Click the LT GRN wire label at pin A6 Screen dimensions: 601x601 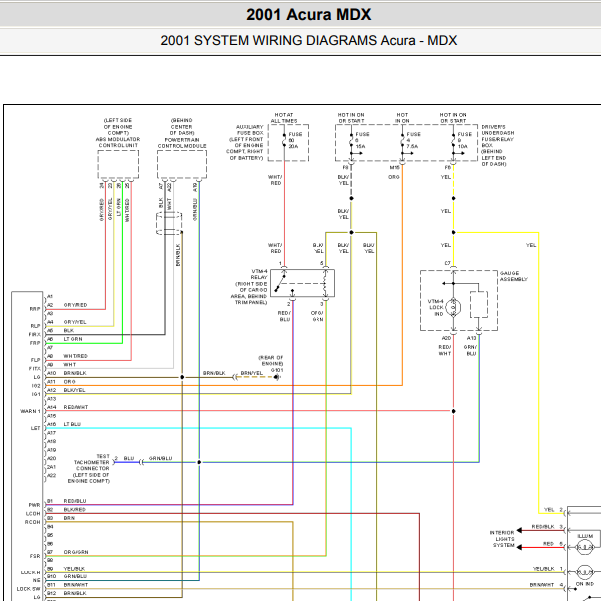click(73, 339)
